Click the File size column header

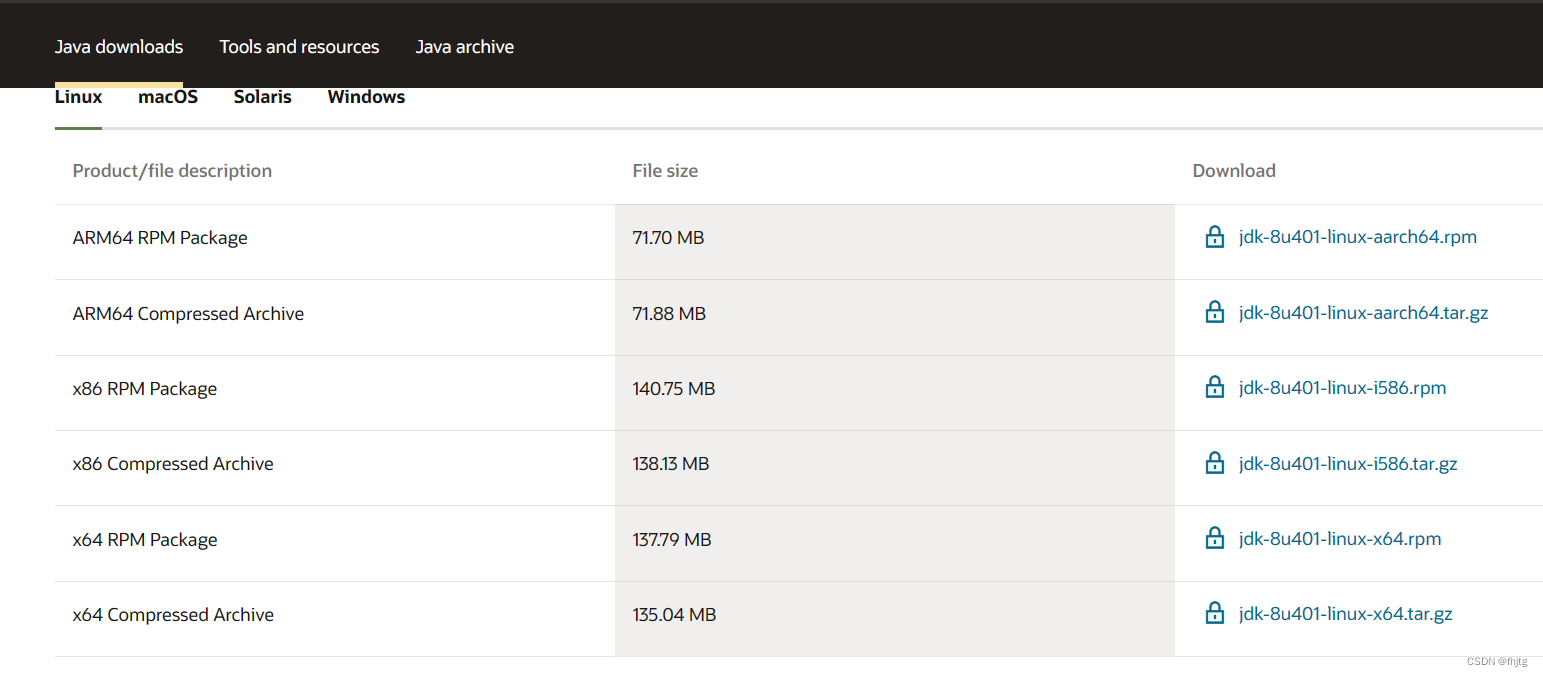coord(665,171)
